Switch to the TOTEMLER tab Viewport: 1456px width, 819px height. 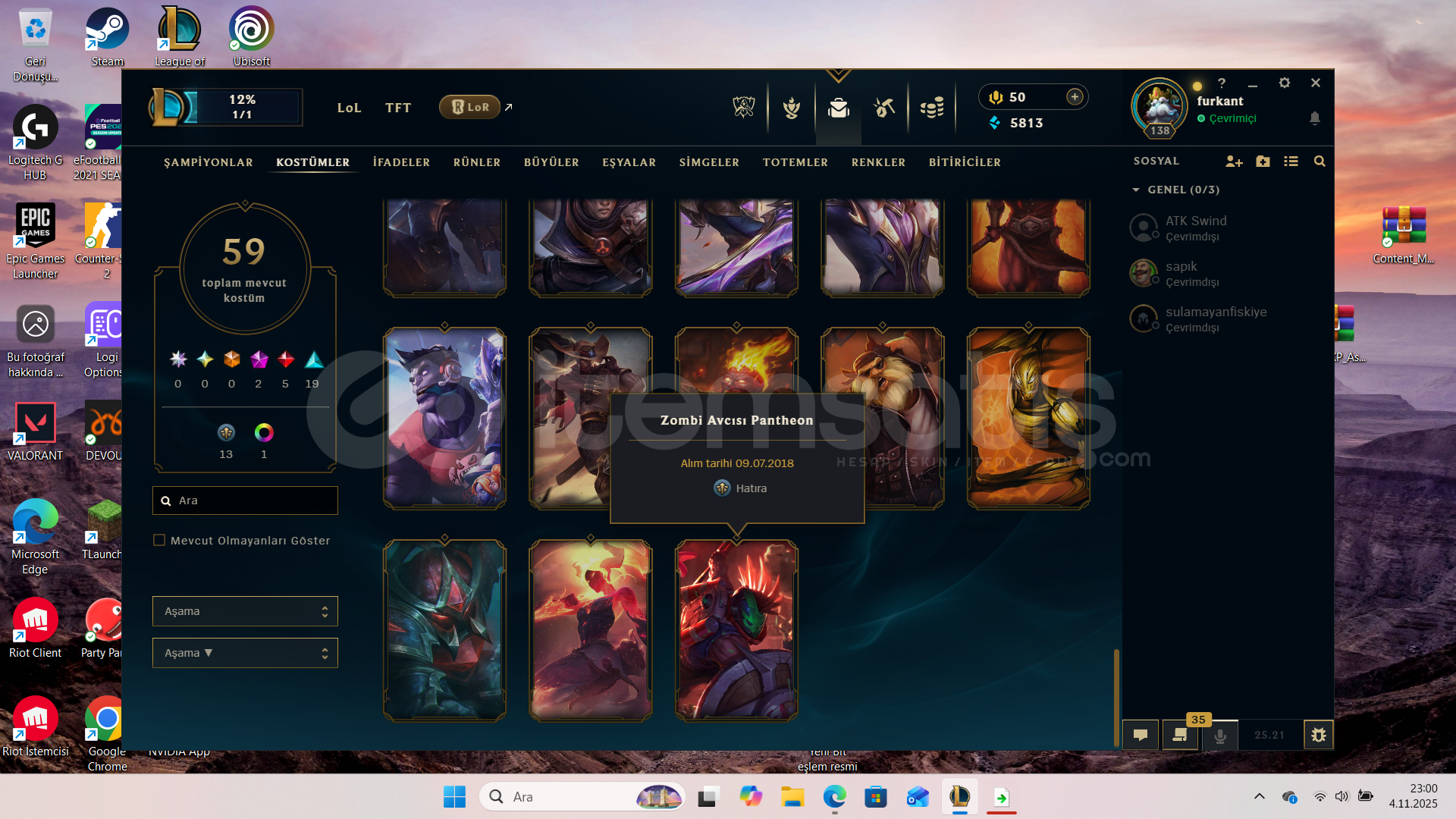(795, 162)
